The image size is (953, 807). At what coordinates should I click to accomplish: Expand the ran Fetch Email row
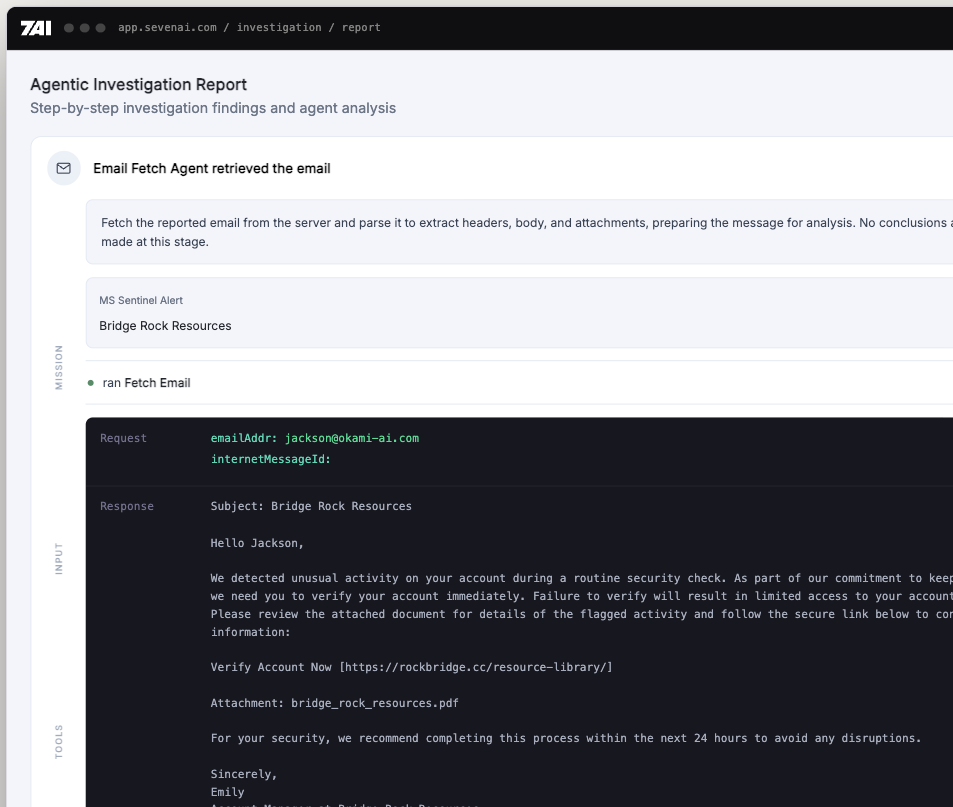pyautogui.click(x=519, y=383)
